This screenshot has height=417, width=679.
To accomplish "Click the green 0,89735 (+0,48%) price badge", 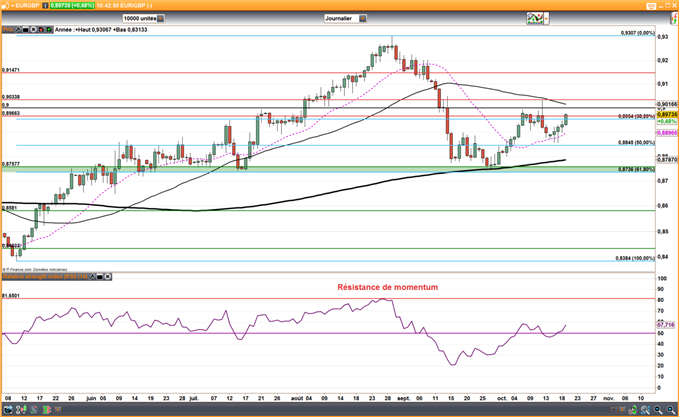I will pos(72,6).
